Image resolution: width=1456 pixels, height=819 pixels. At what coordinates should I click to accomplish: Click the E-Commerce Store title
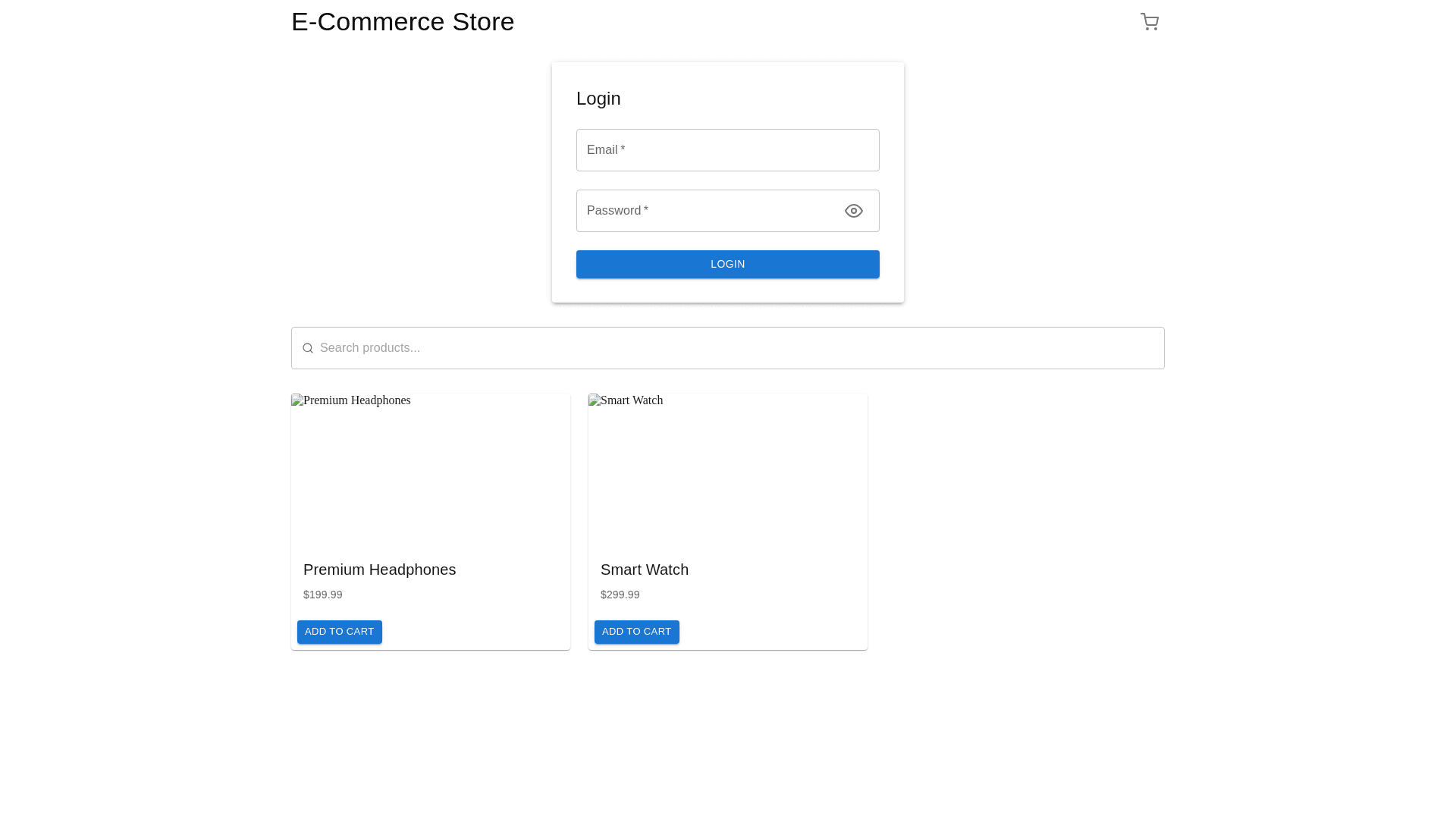tap(403, 22)
